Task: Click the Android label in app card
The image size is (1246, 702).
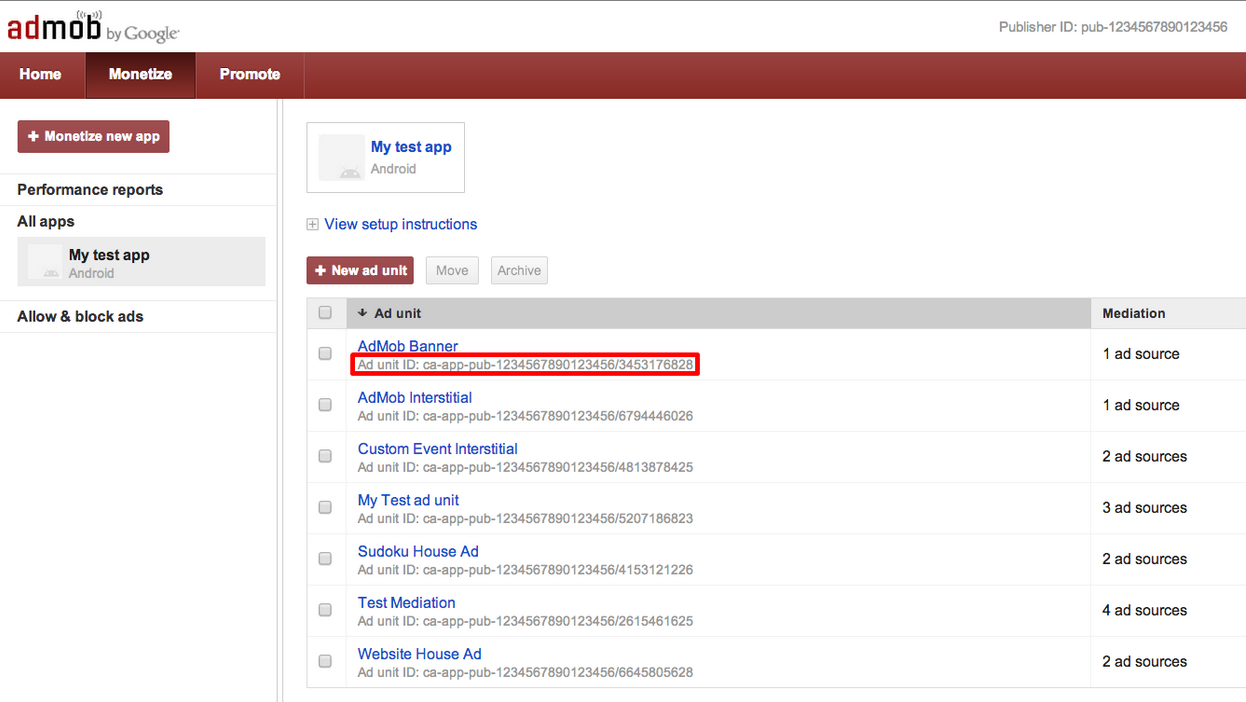Action: (x=393, y=169)
